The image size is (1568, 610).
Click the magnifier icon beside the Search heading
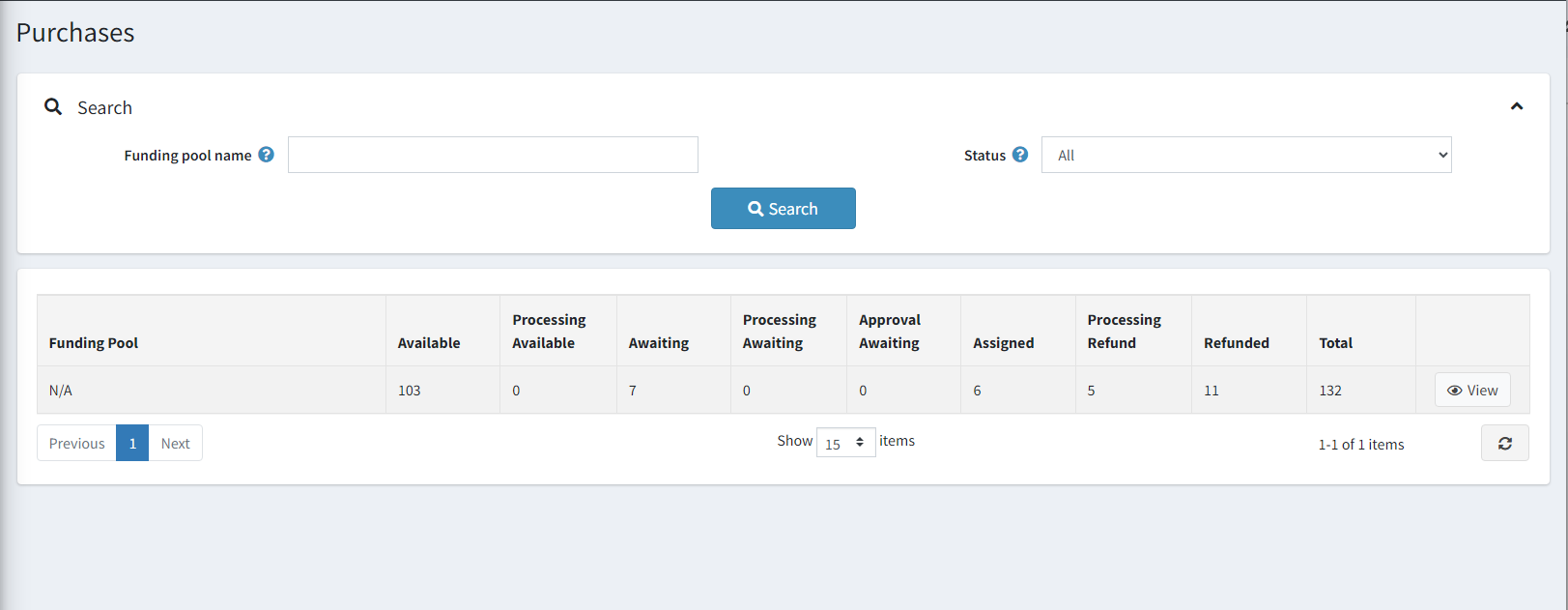[x=53, y=107]
